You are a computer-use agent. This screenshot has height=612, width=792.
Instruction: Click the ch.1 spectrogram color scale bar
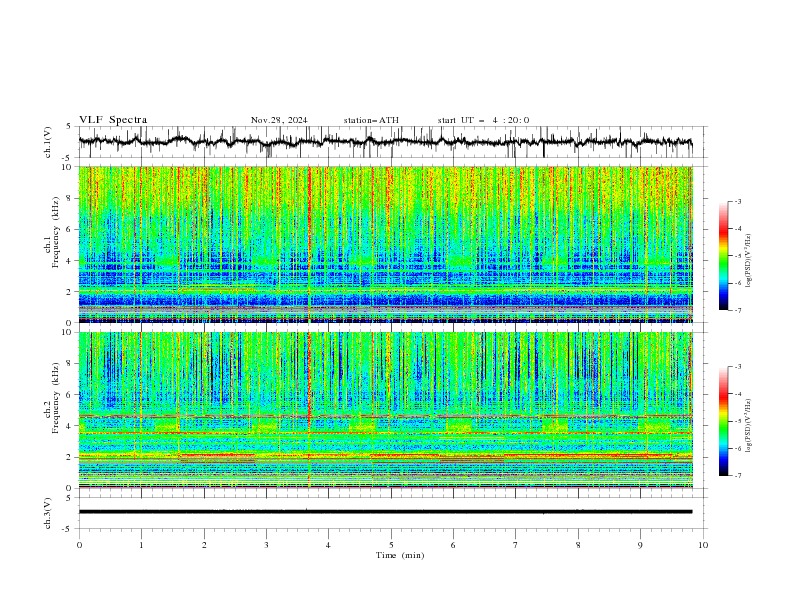tap(723, 256)
